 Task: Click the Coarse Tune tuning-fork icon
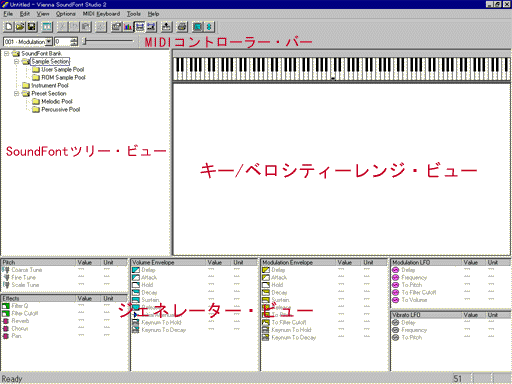[6, 270]
